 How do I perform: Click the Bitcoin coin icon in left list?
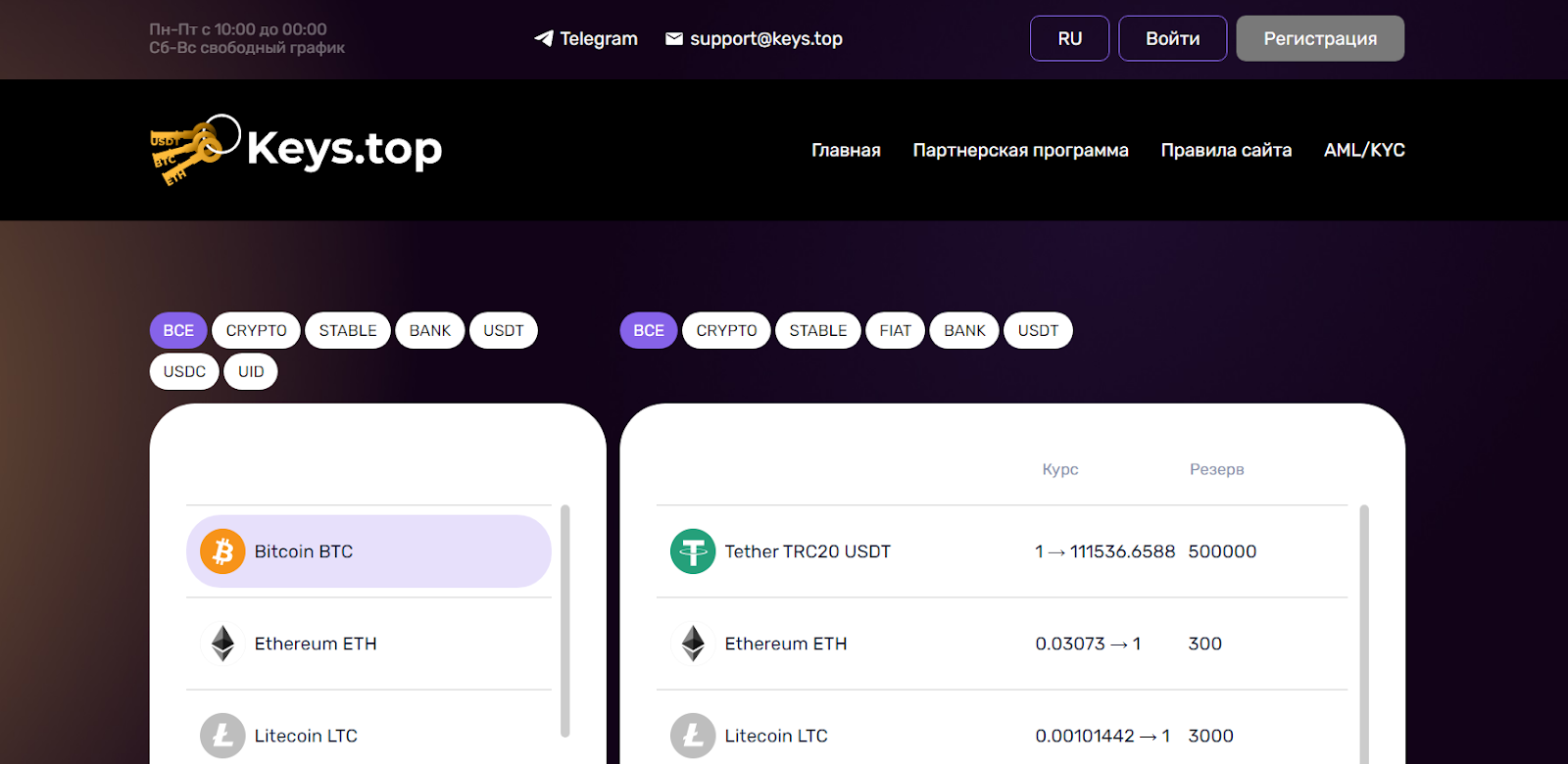222,551
